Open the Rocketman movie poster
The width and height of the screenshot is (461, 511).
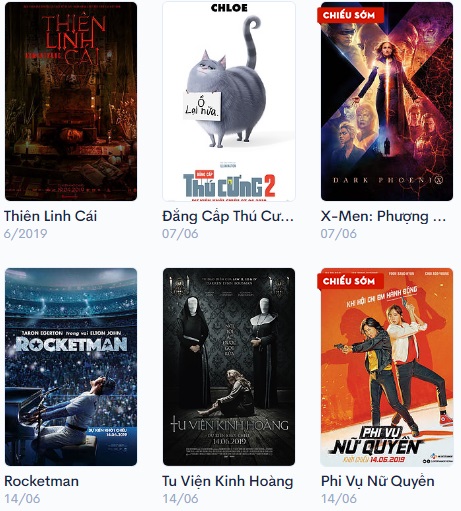pyautogui.click(x=71, y=367)
